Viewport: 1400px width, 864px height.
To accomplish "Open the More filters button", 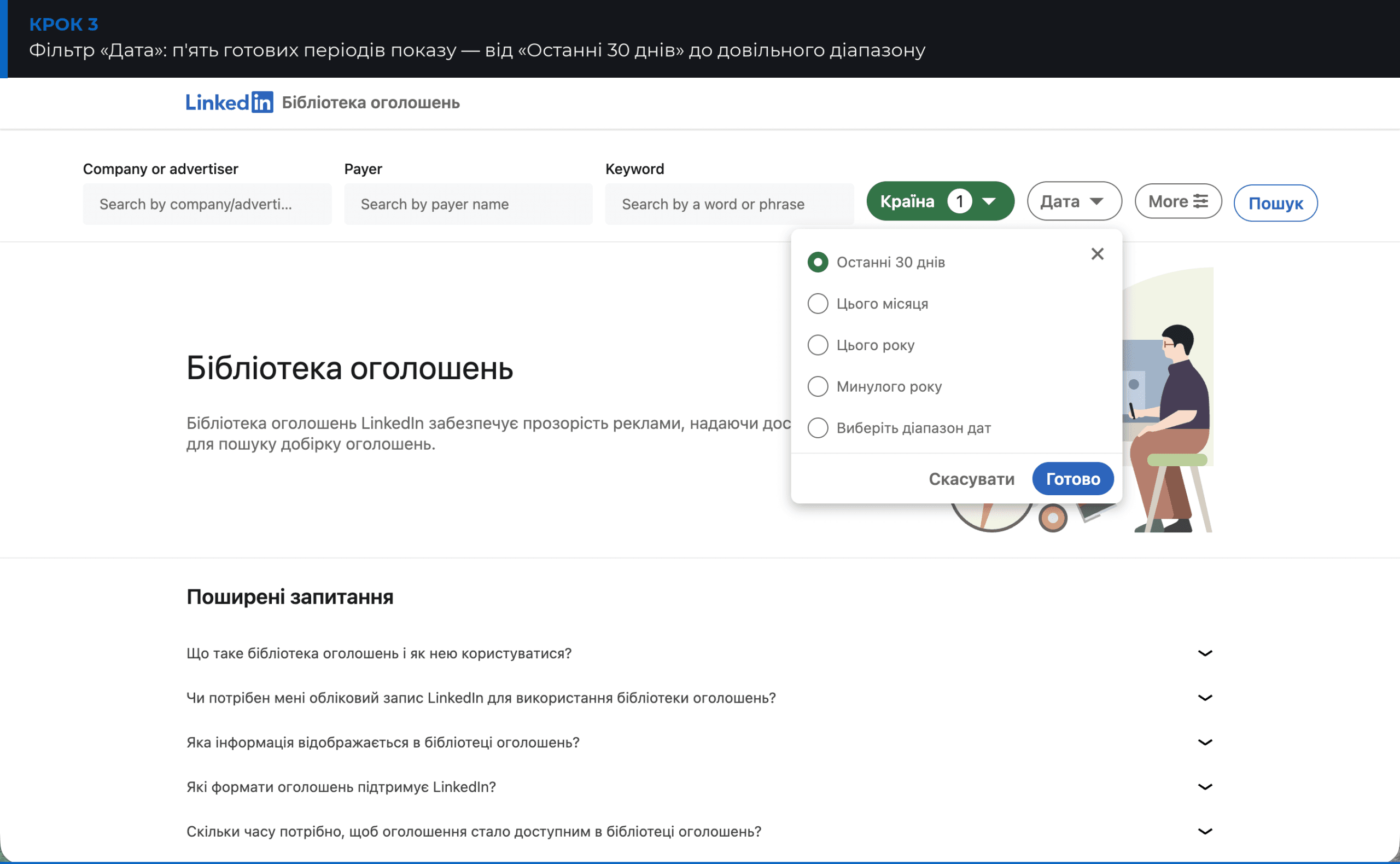I will (1178, 201).
